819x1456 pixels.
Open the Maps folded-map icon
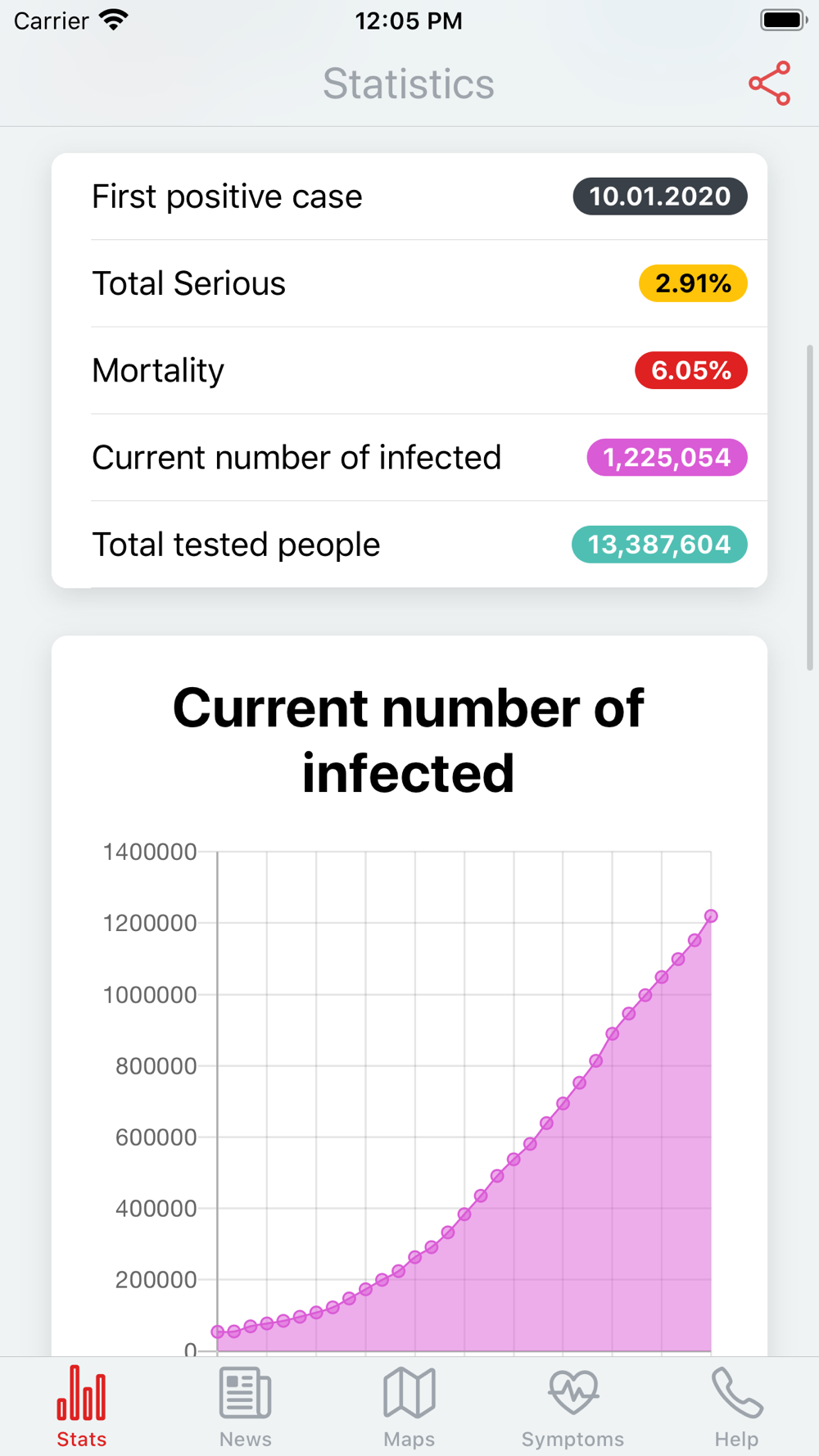pos(409,1393)
